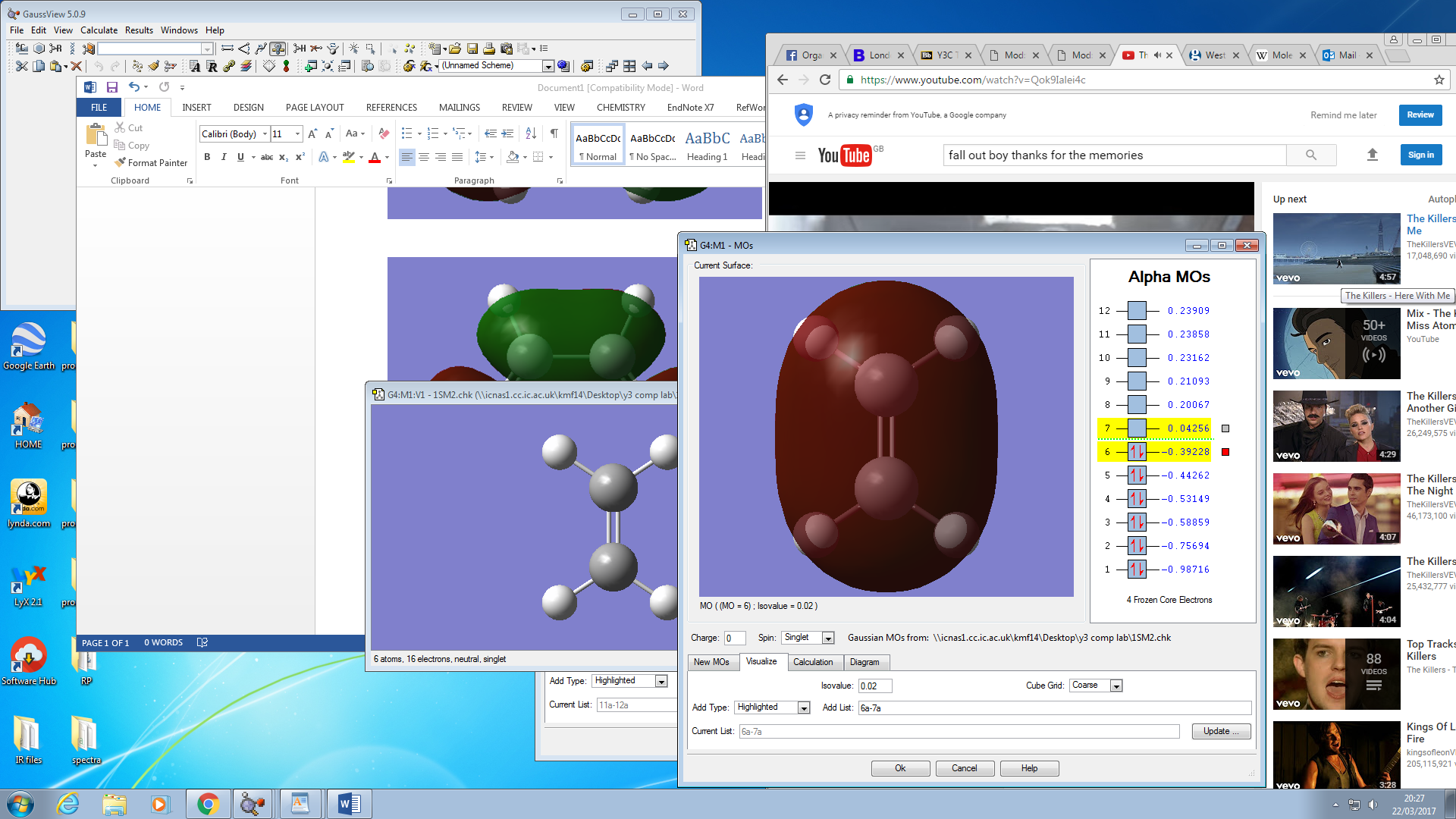Click the GaussView save disk icon
1456x819 pixels.
[472, 49]
